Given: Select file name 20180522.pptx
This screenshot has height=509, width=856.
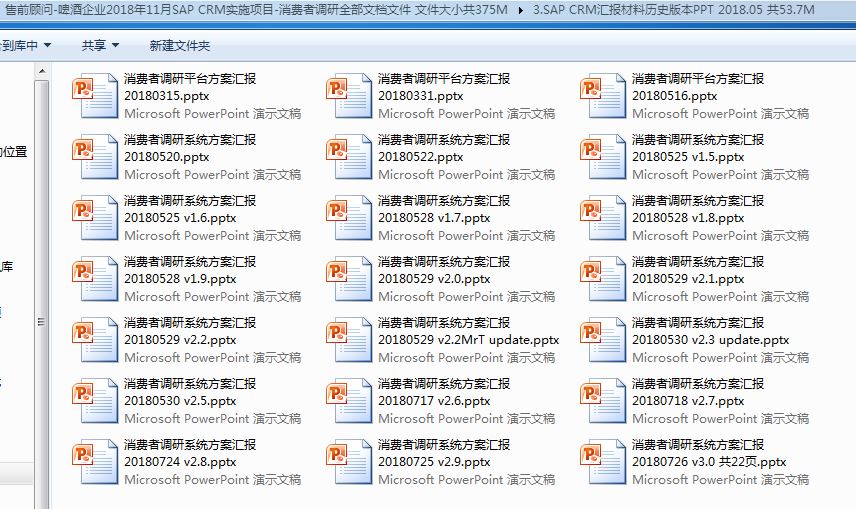Looking at the screenshot, I should [421, 157].
